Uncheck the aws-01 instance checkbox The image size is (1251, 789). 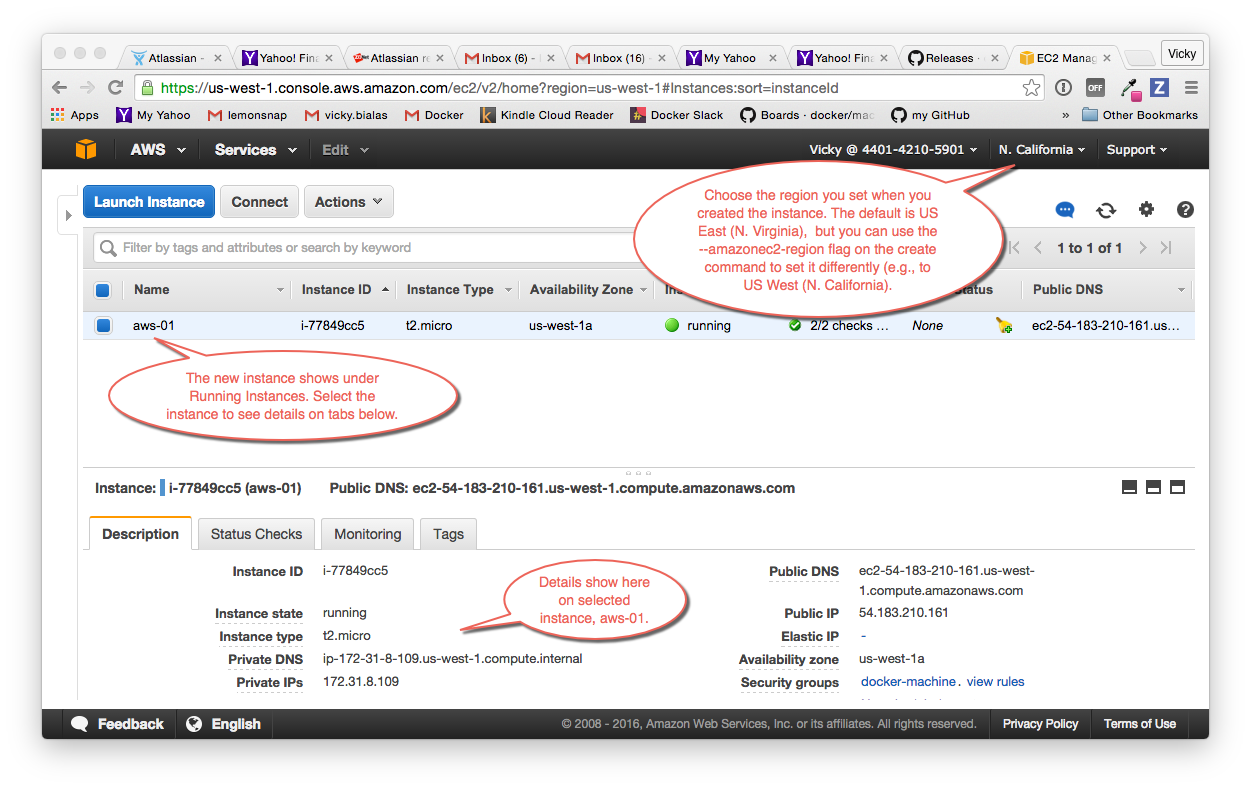tap(103, 325)
